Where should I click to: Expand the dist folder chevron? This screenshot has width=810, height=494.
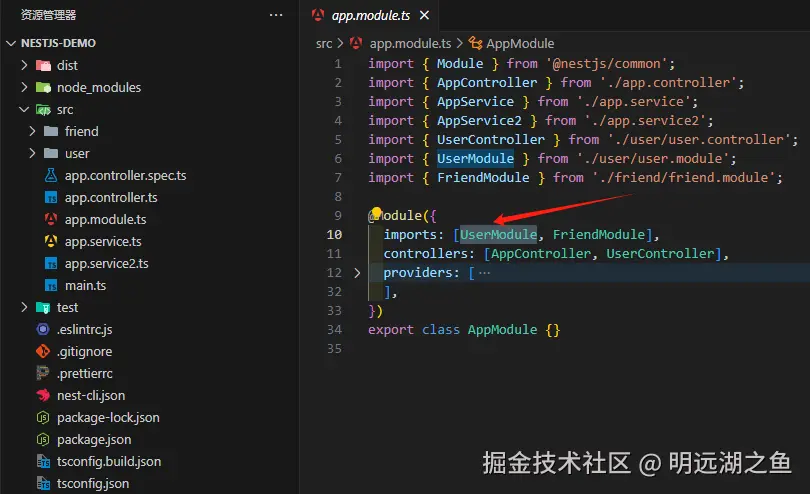click(x=24, y=65)
